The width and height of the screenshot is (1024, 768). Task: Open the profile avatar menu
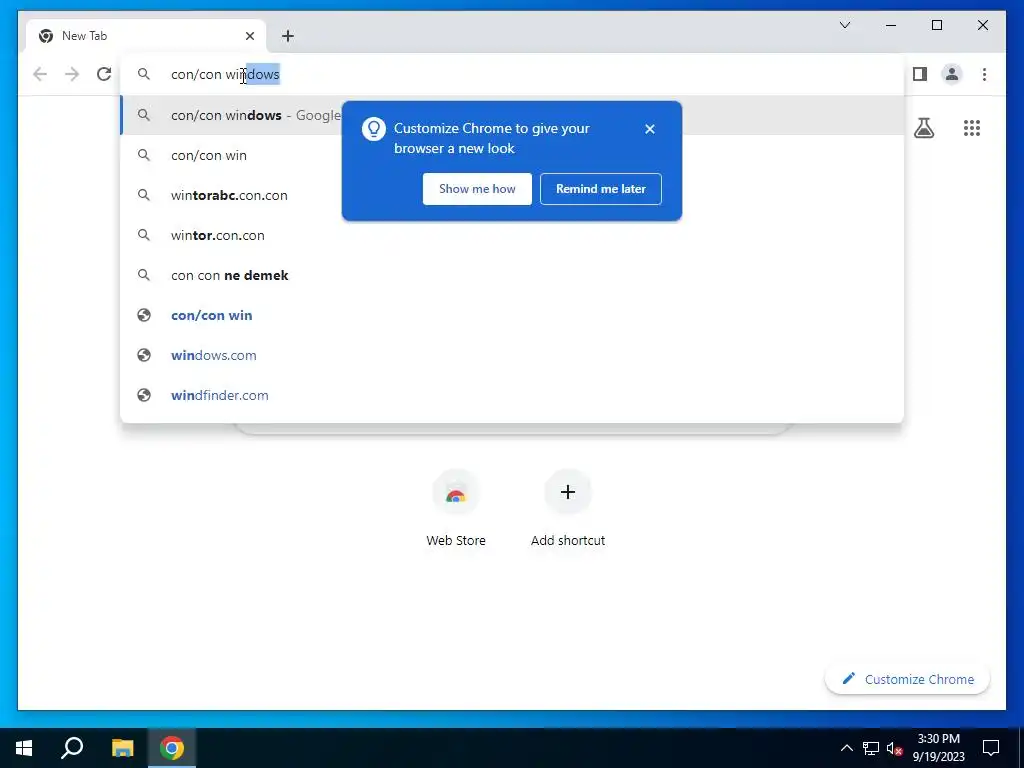tap(952, 74)
